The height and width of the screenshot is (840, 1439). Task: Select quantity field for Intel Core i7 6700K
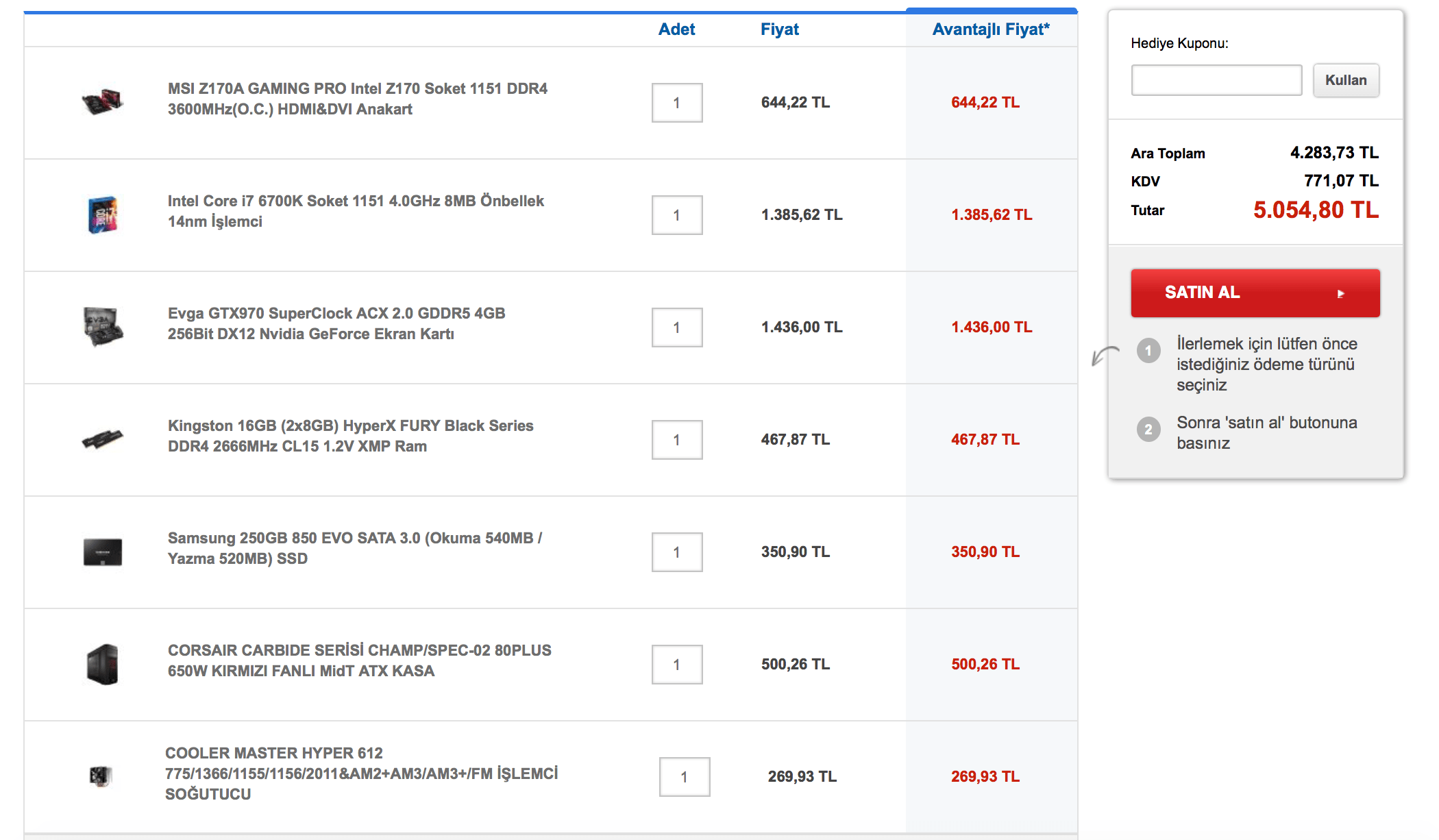point(676,215)
